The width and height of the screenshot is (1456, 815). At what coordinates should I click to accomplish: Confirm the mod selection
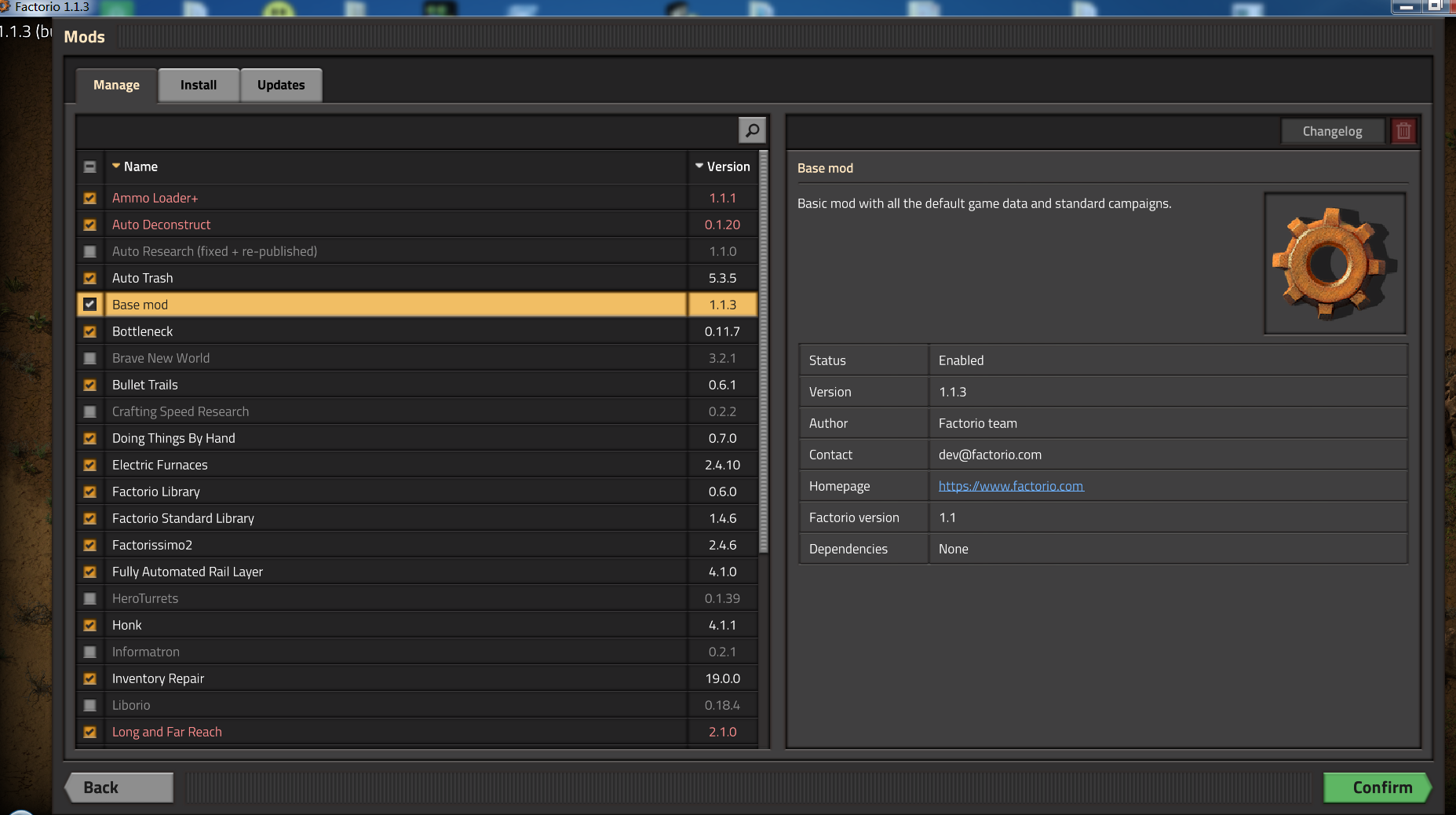tap(1378, 788)
